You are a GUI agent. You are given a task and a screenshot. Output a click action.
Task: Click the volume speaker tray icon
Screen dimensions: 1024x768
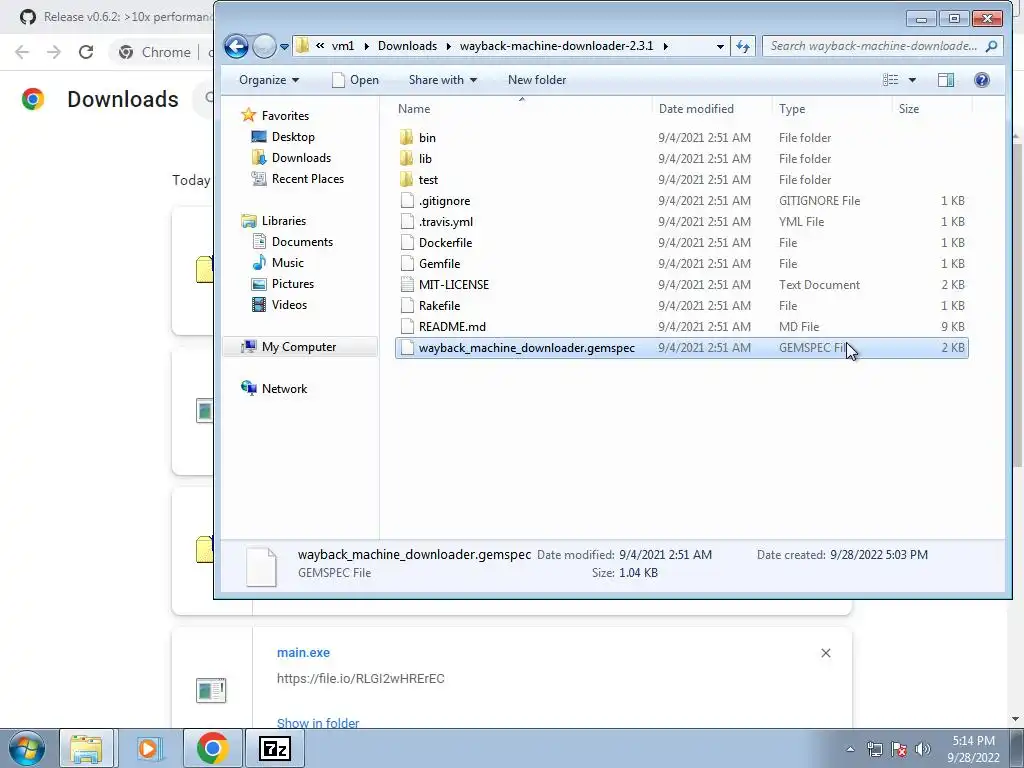click(x=923, y=749)
